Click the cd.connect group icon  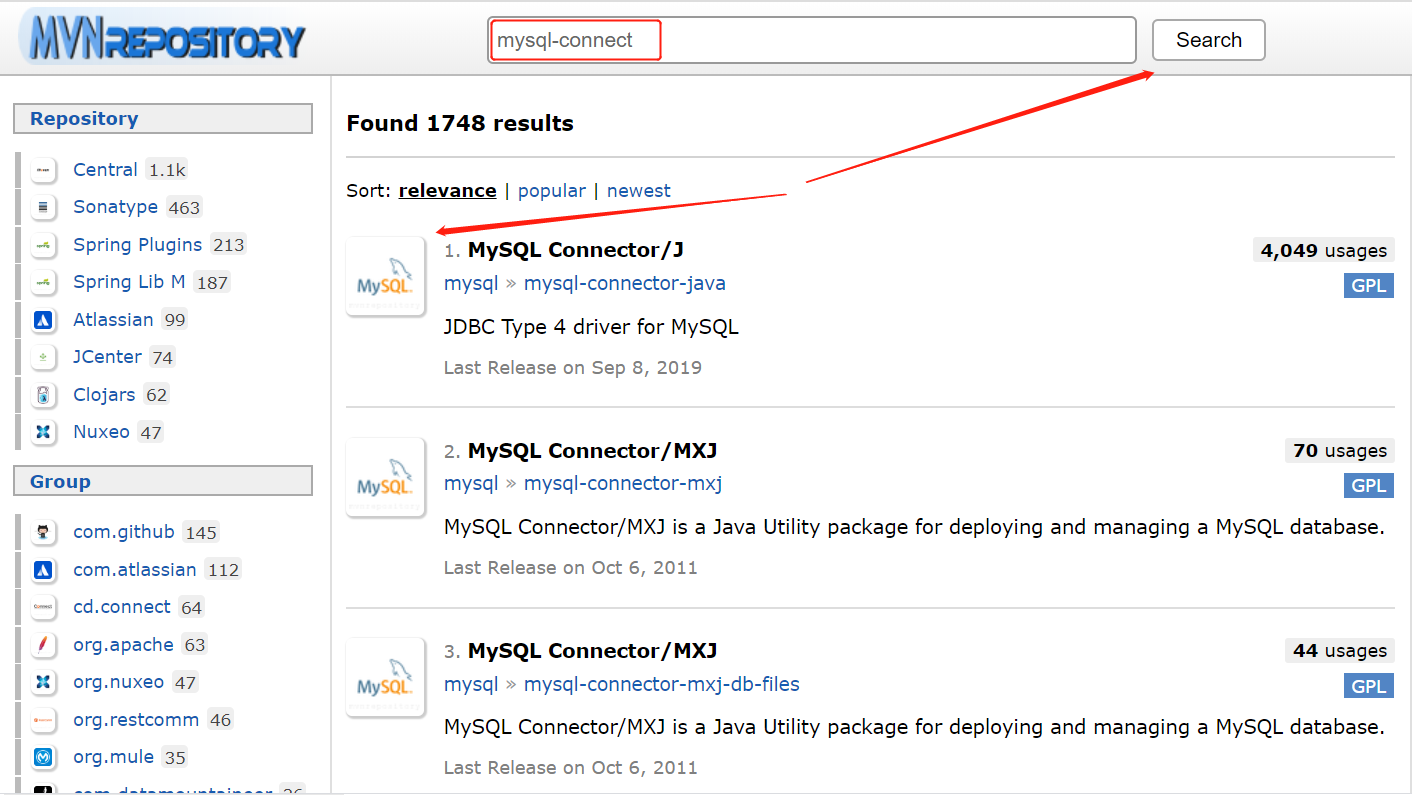click(x=43, y=607)
